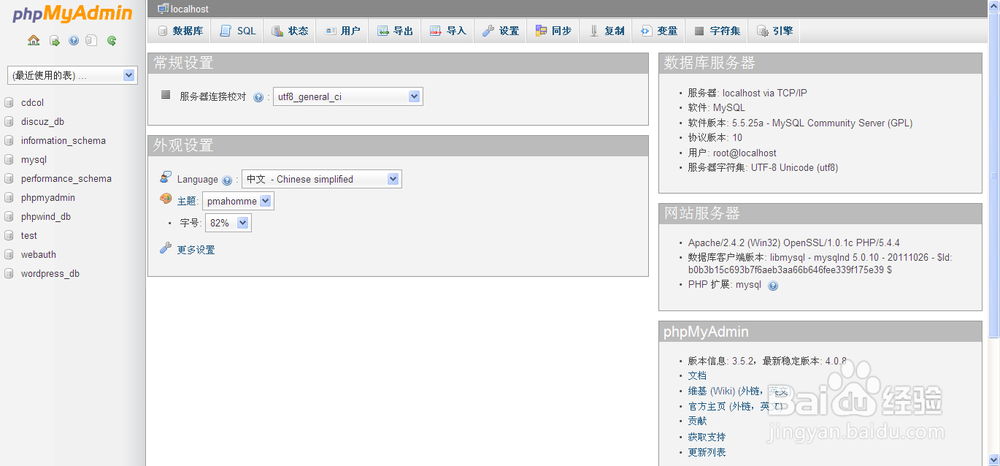The image size is (1000, 466).
Task: Open the 用户 tab
Action: pos(342,31)
